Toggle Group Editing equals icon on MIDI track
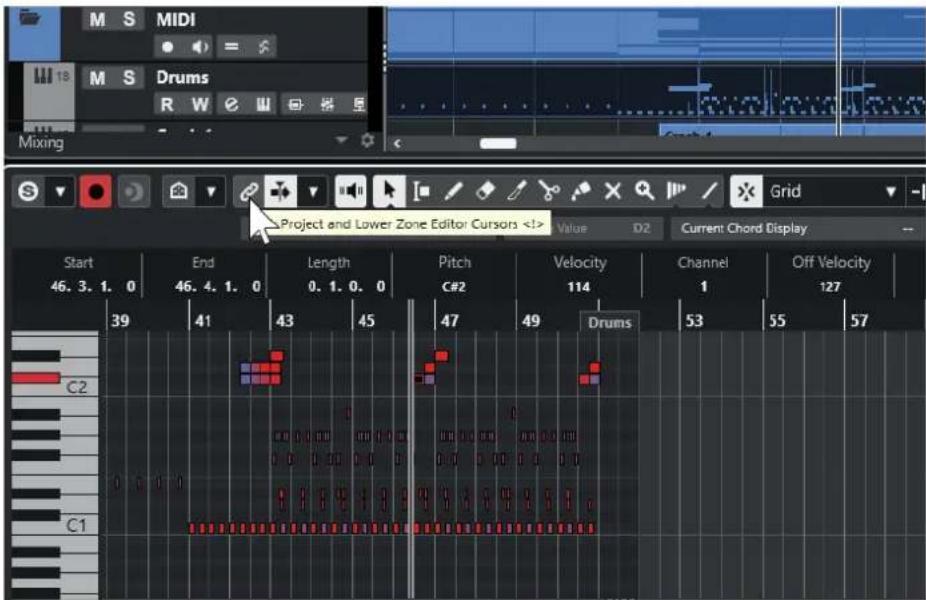 [232, 47]
